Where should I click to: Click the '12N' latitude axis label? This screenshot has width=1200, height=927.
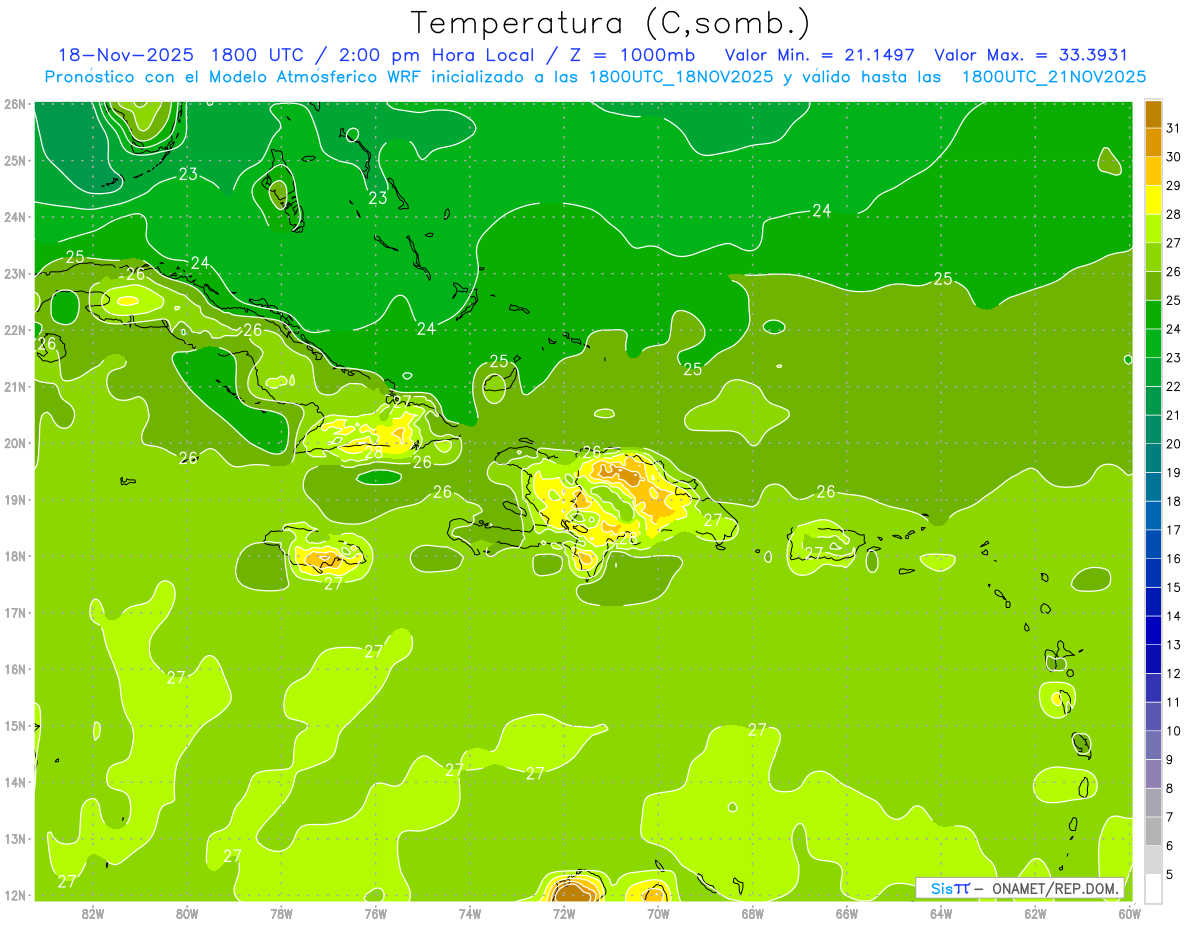click(15, 895)
